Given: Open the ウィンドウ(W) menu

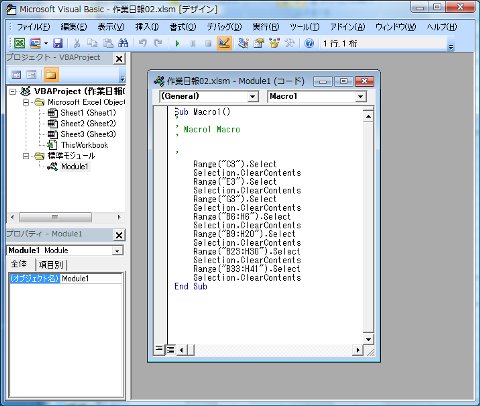Looking at the screenshot, I should click(x=396, y=27).
